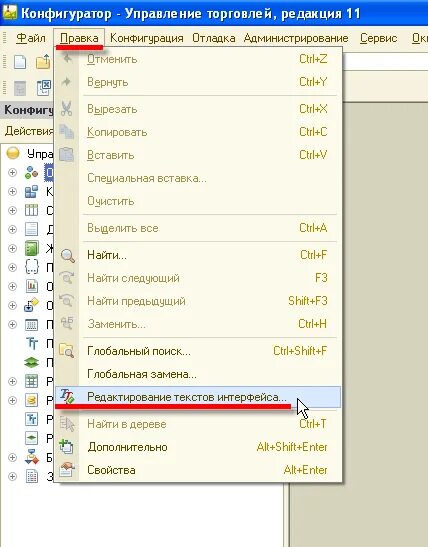The height and width of the screenshot is (547, 428).
Task: Expand the grid calendar tree node
Action: pos(13,324)
